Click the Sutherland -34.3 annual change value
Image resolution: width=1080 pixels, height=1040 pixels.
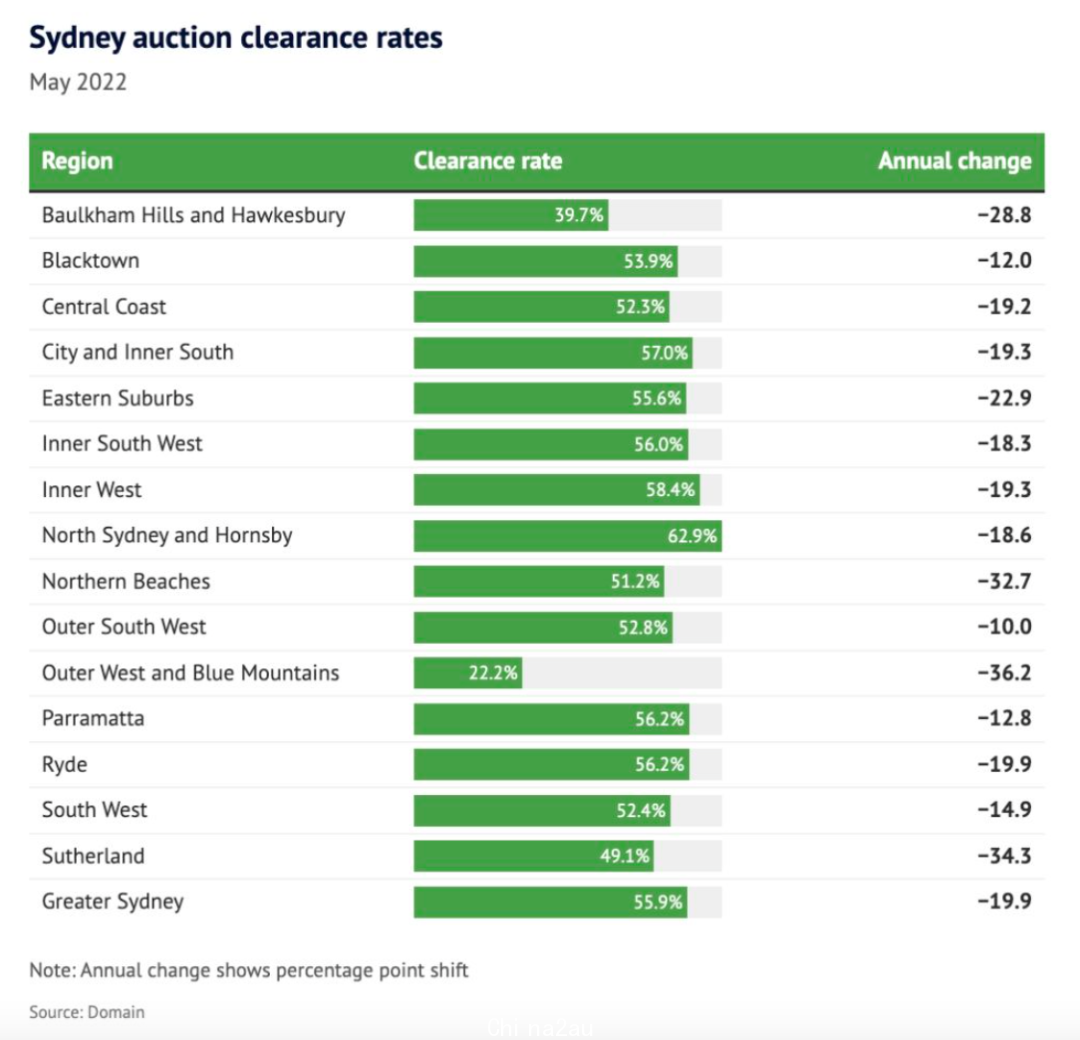coord(1004,856)
